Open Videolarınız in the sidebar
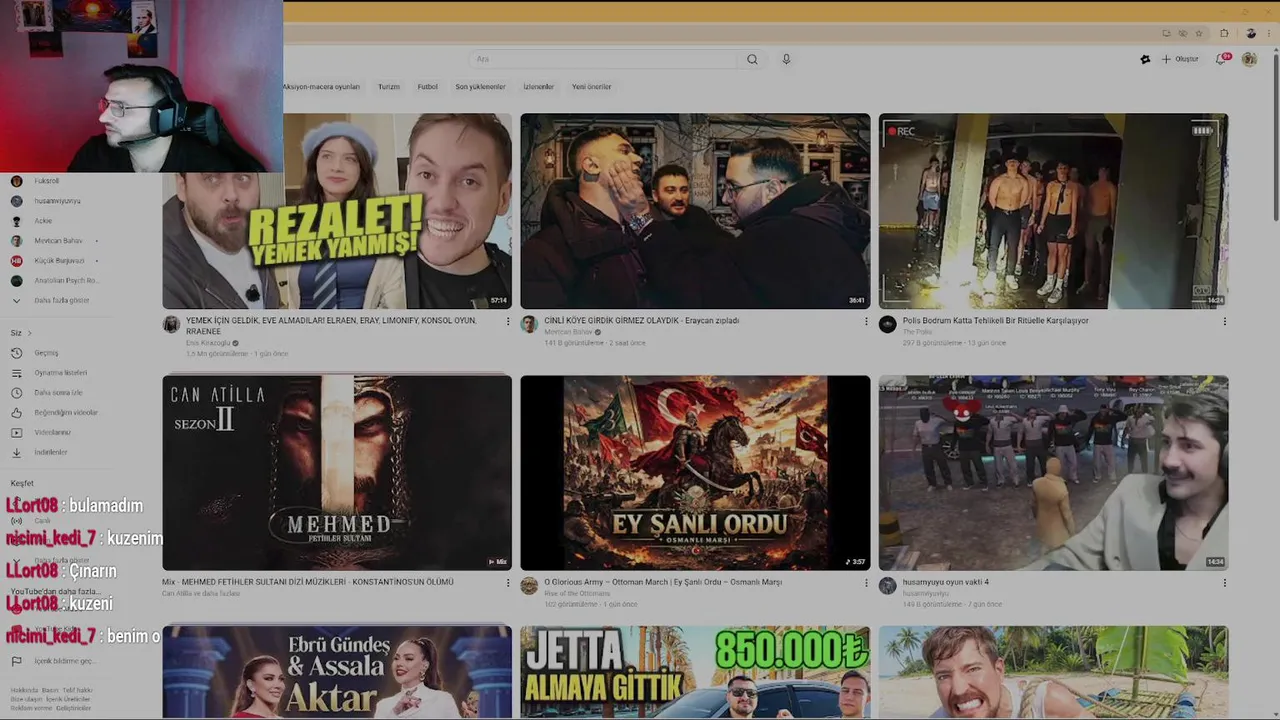Screen dimensions: 1280x720 [x=41, y=432]
